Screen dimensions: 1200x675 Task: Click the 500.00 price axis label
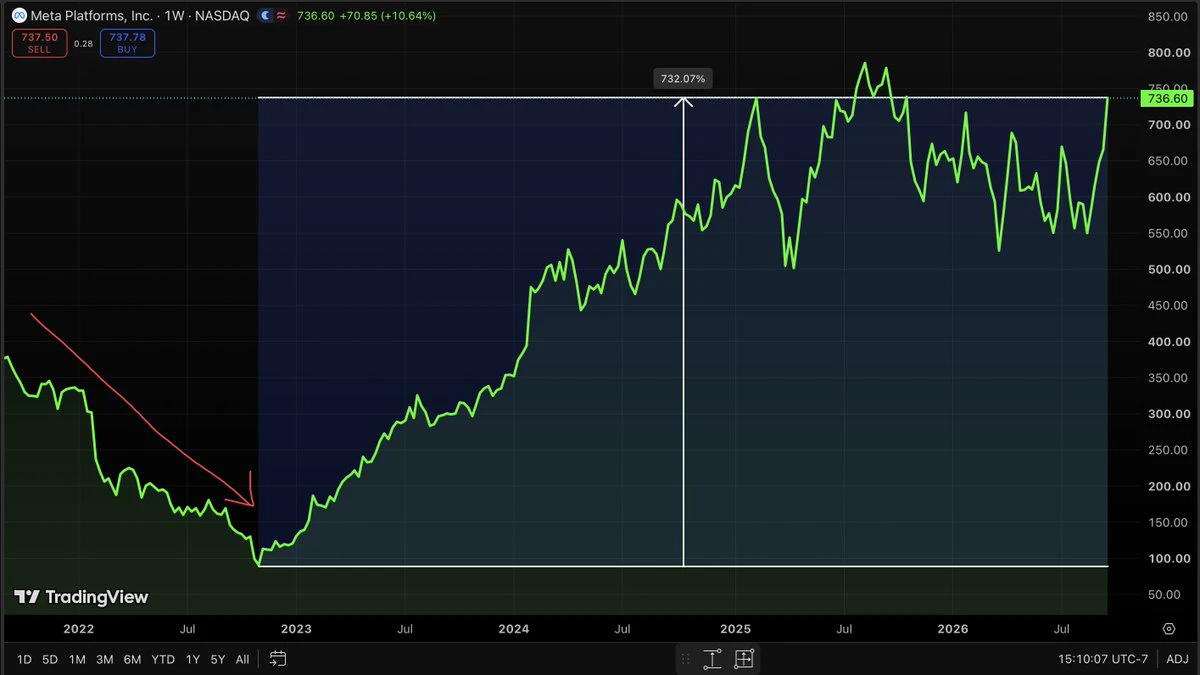click(1169, 269)
